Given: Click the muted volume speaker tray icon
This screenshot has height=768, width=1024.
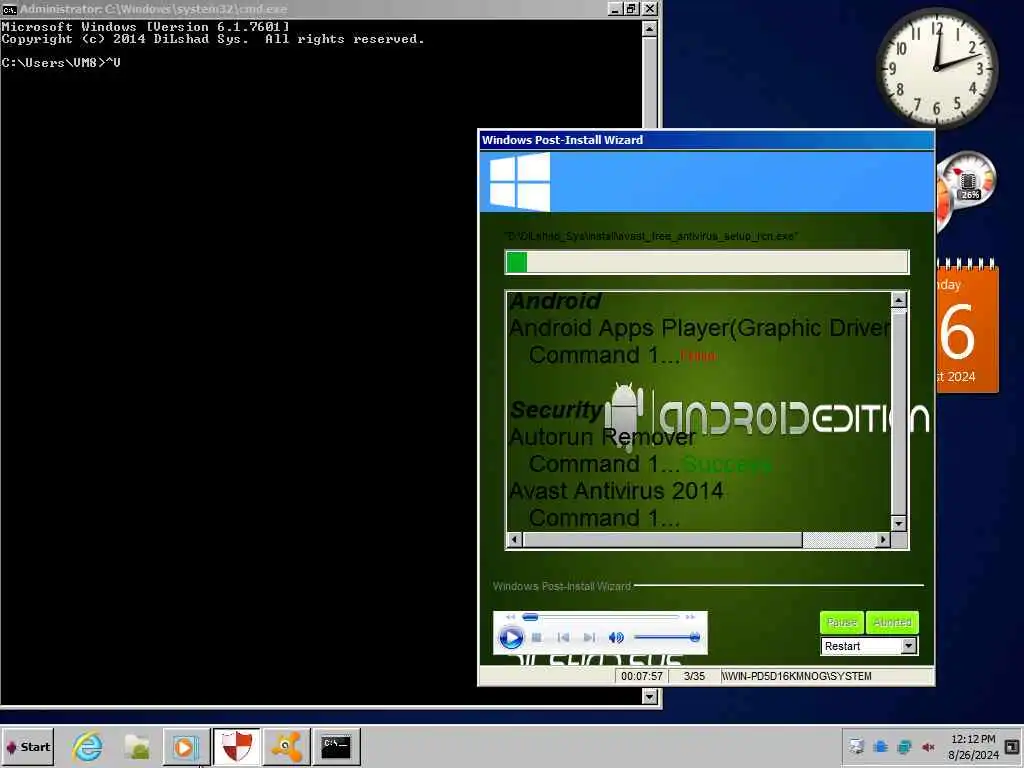Looking at the screenshot, I should pyautogui.click(x=928, y=746).
